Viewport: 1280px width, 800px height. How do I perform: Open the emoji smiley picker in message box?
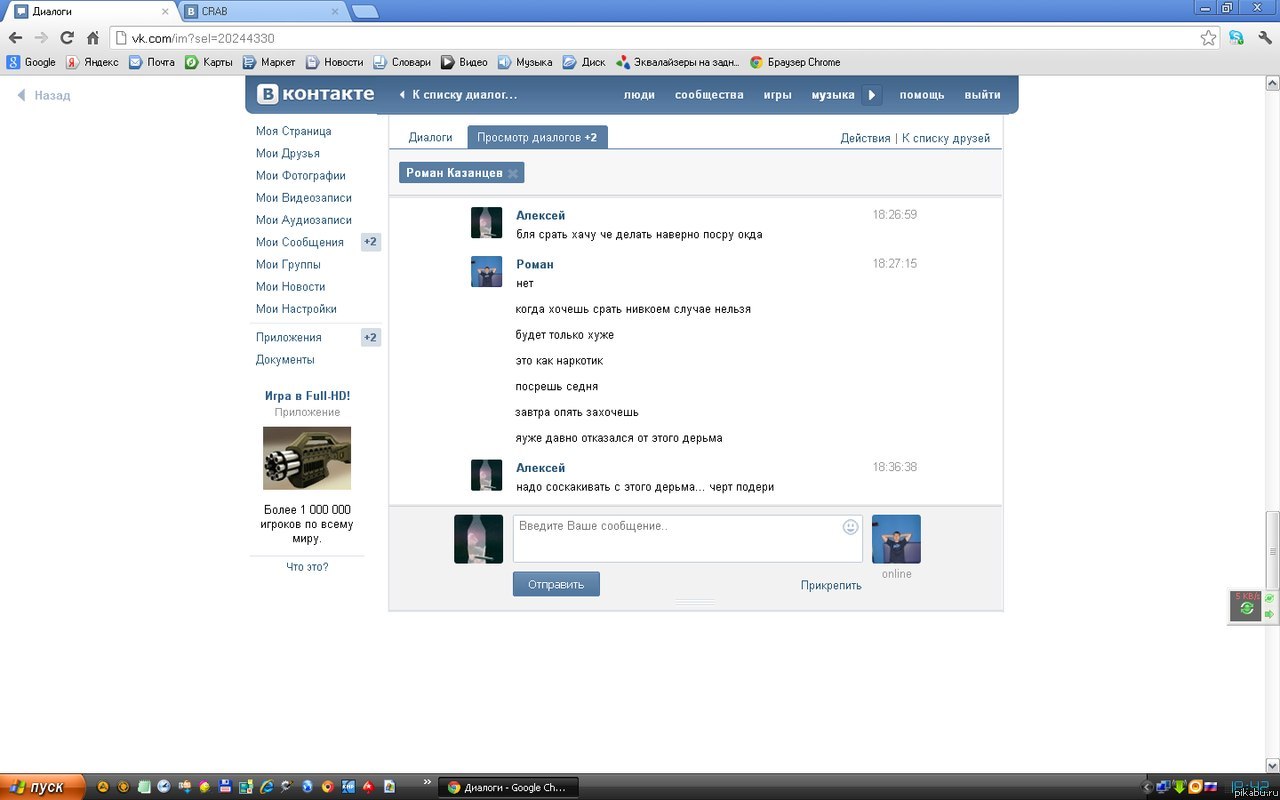pos(850,527)
